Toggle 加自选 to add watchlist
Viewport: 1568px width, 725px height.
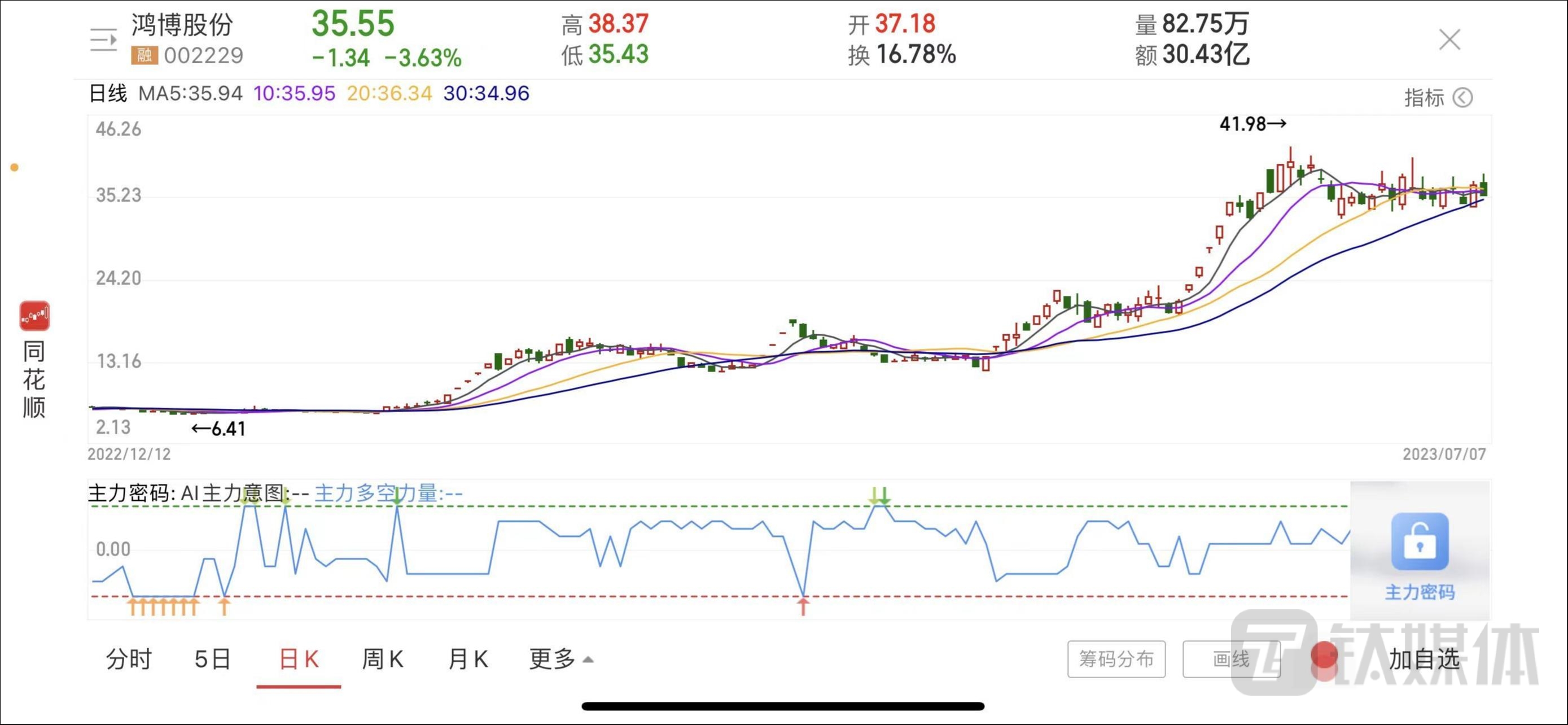(1424, 658)
